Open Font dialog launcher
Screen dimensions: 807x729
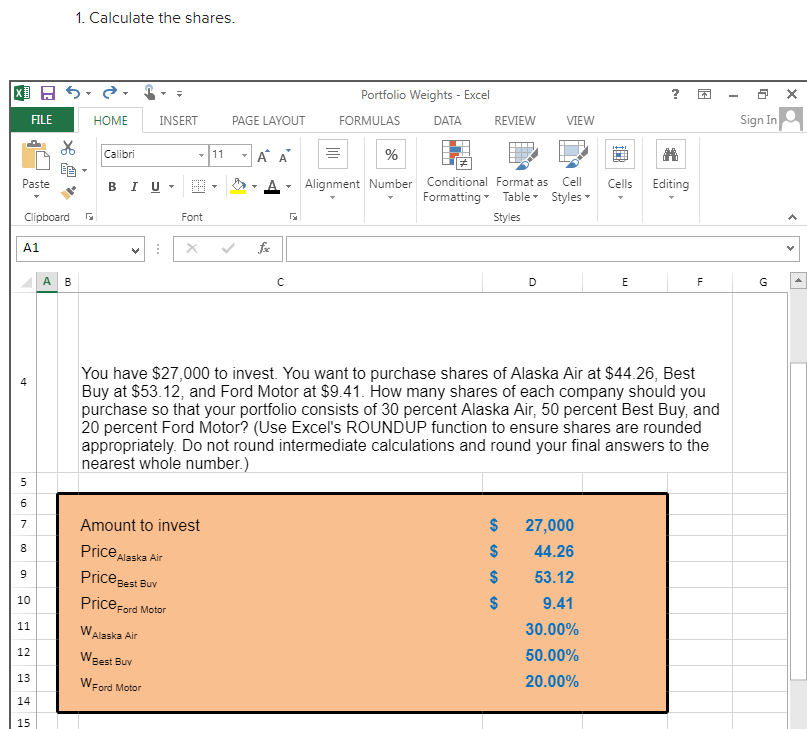point(293,217)
